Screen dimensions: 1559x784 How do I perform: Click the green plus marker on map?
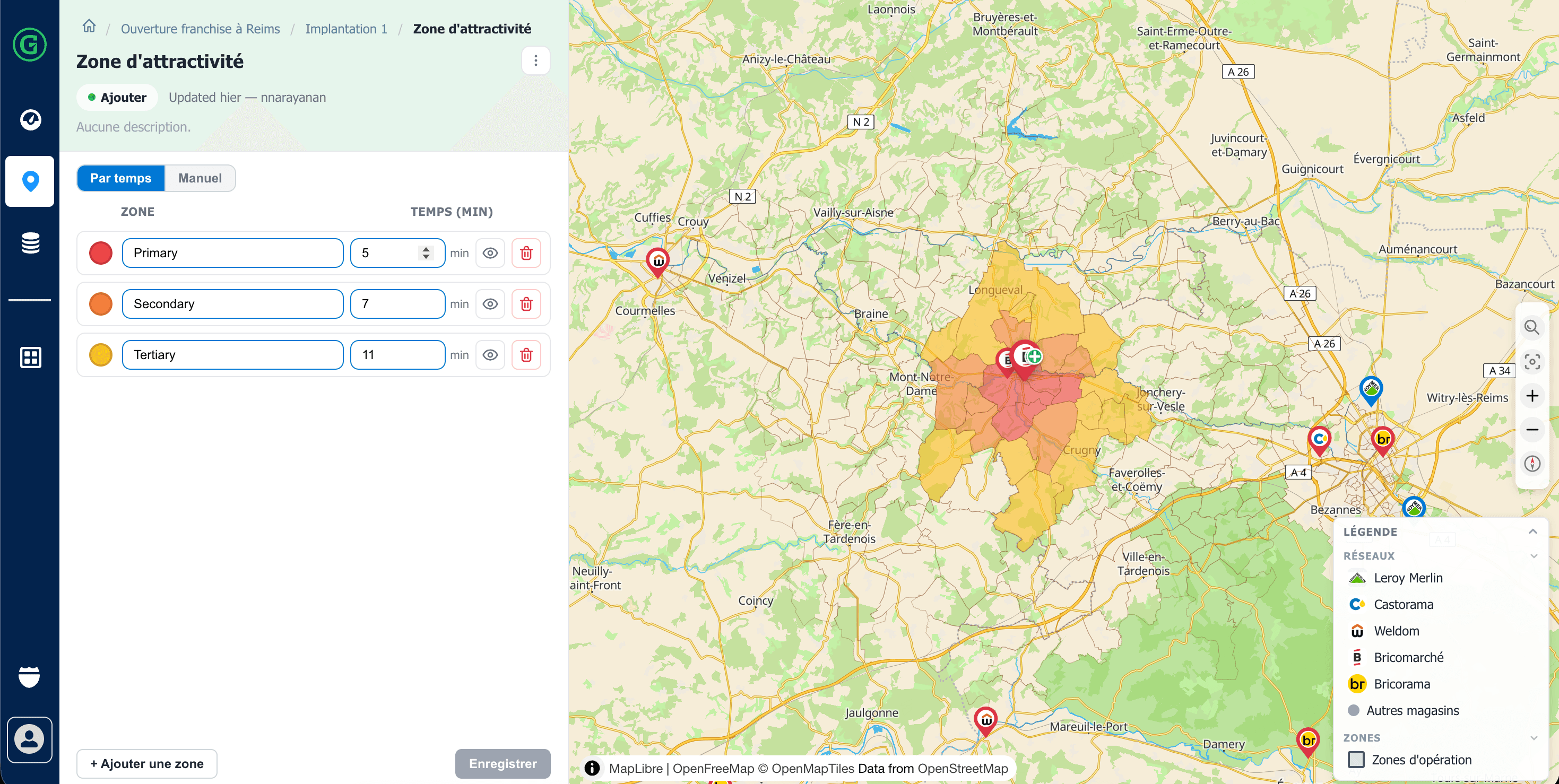tap(1034, 356)
